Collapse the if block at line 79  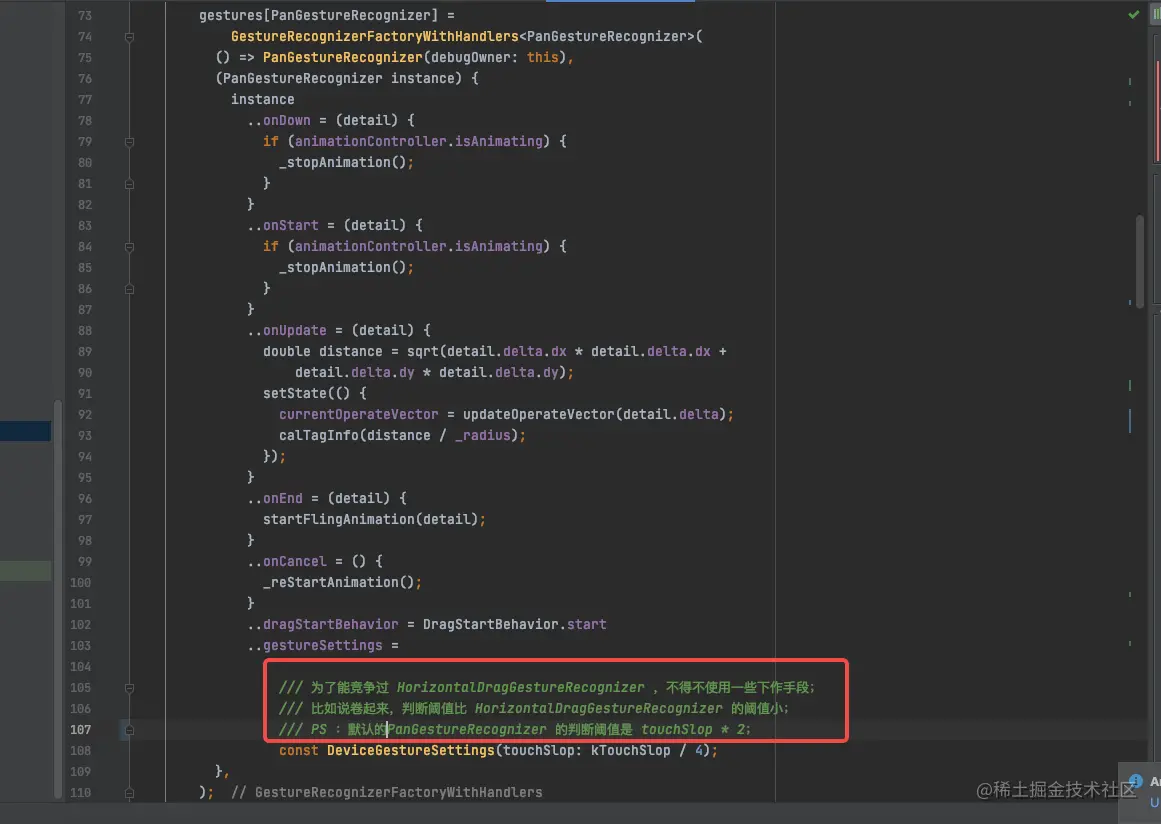(x=129, y=141)
